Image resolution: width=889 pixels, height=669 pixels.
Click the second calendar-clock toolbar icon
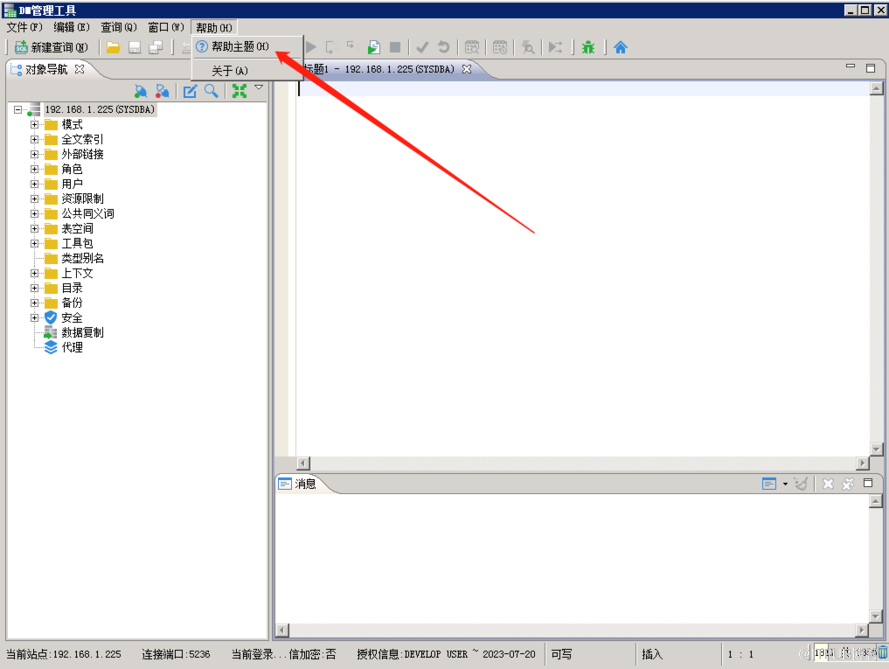point(500,48)
